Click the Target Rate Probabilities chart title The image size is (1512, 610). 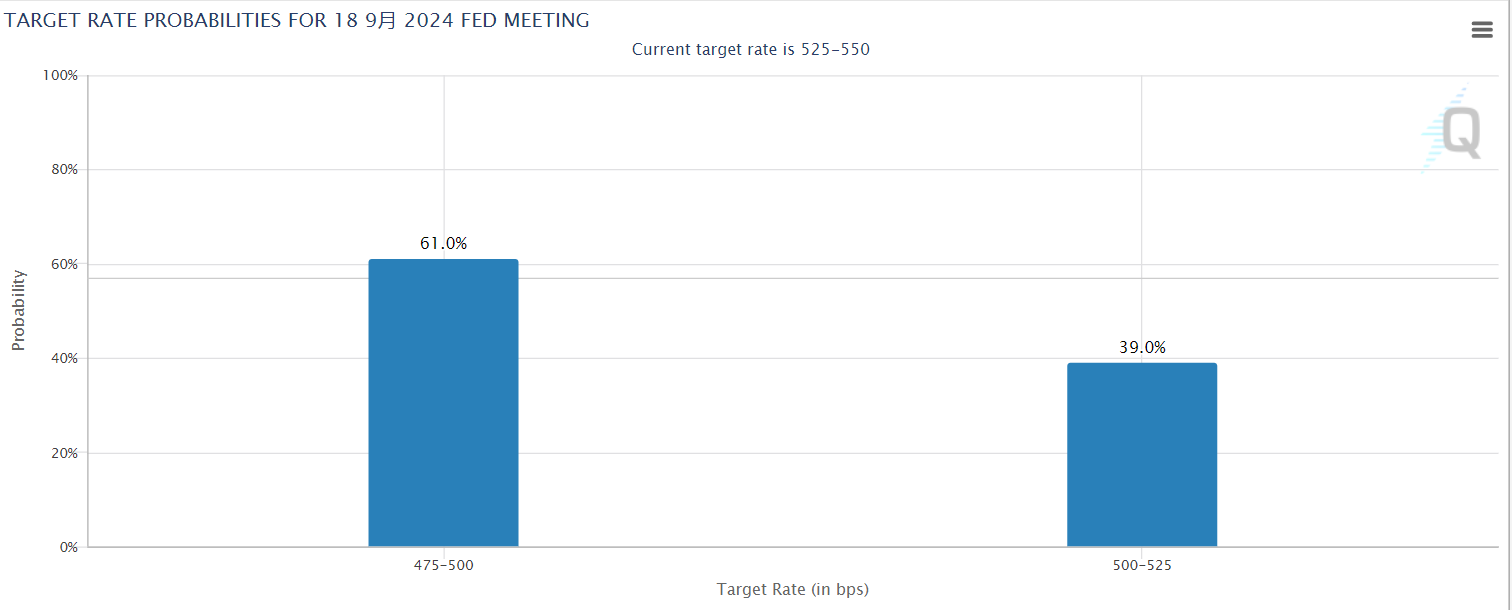pos(297,20)
